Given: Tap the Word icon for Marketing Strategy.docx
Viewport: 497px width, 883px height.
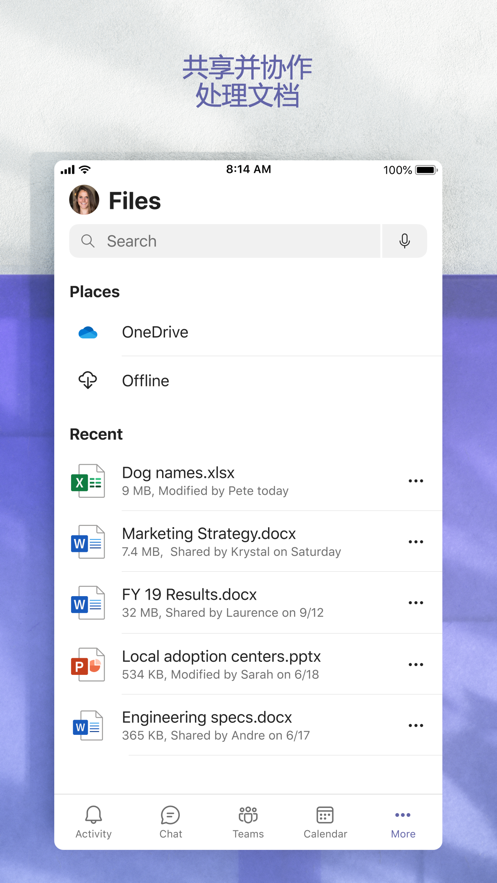Looking at the screenshot, I should click(x=88, y=542).
